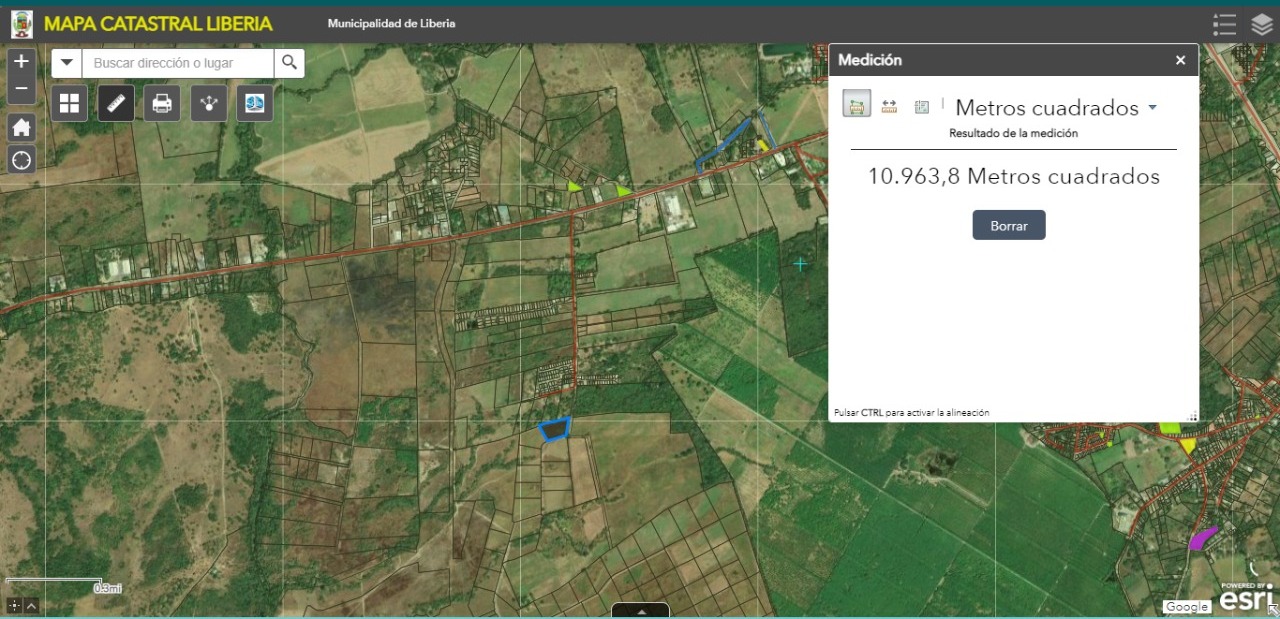Select the area measurement tool
Screen dimensions: 1280x619
[856, 103]
